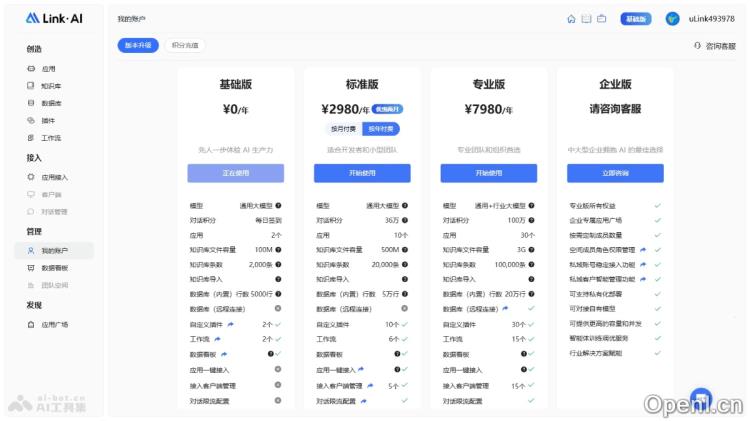Click the 企业版 请咨询客服 text
This screenshot has height=421, width=750.
[615, 109]
